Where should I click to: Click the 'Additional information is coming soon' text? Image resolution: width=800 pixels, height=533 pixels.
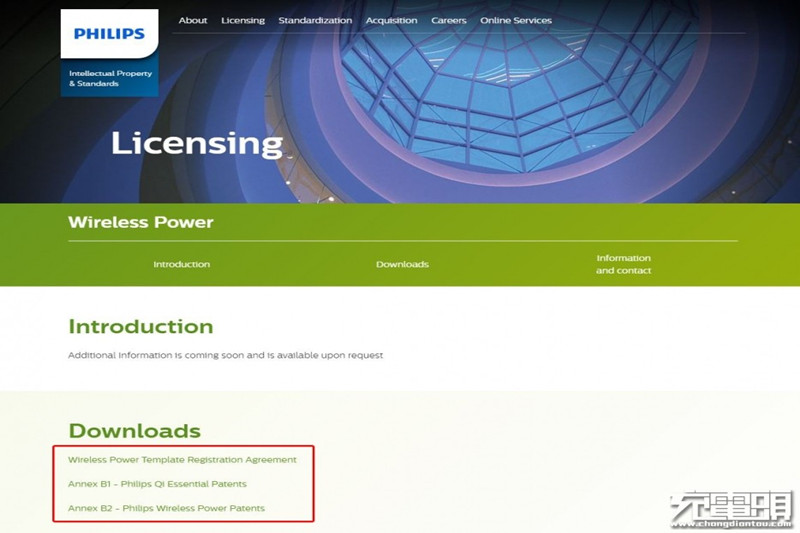click(226, 355)
